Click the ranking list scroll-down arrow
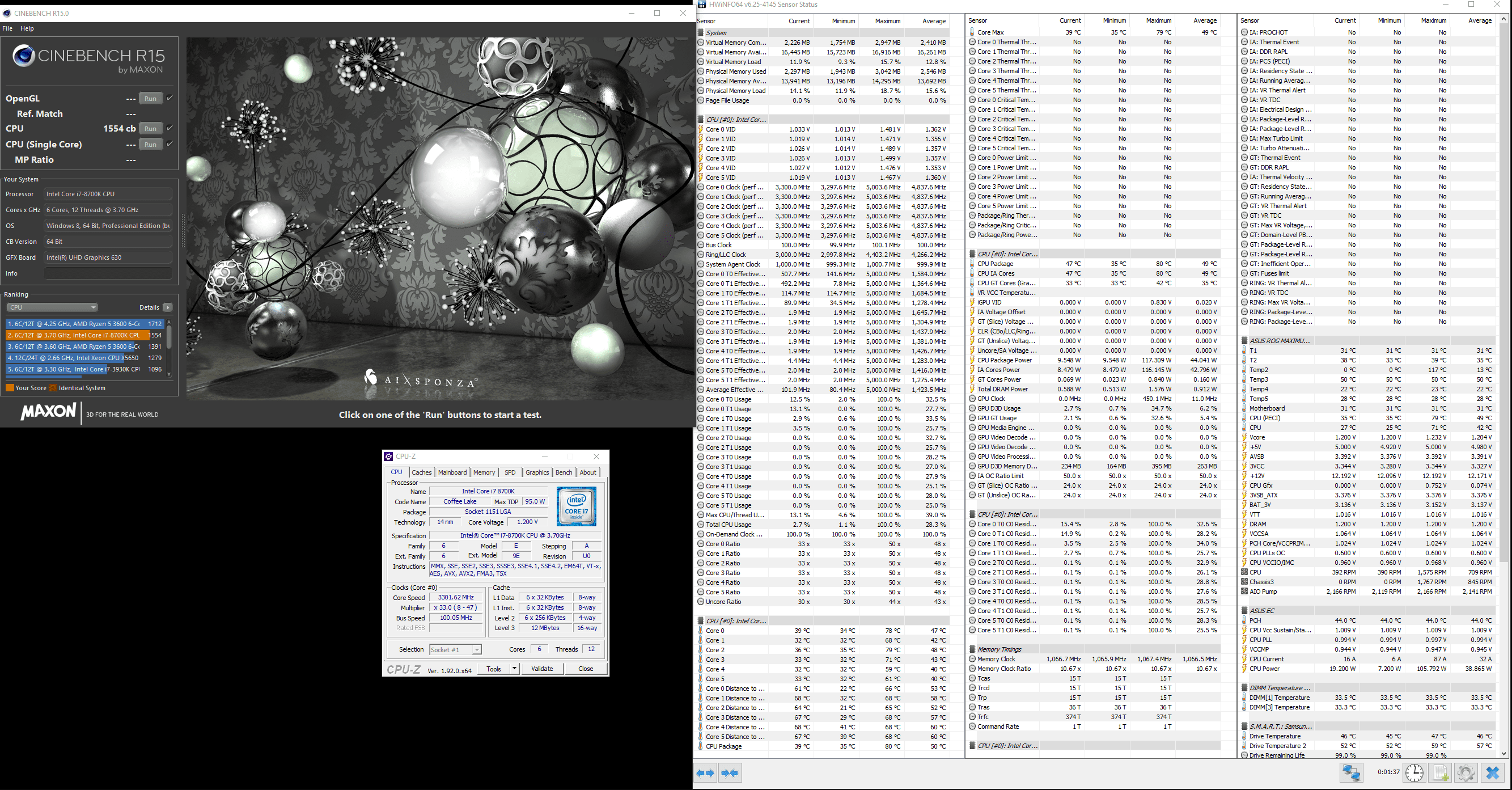 (169, 374)
